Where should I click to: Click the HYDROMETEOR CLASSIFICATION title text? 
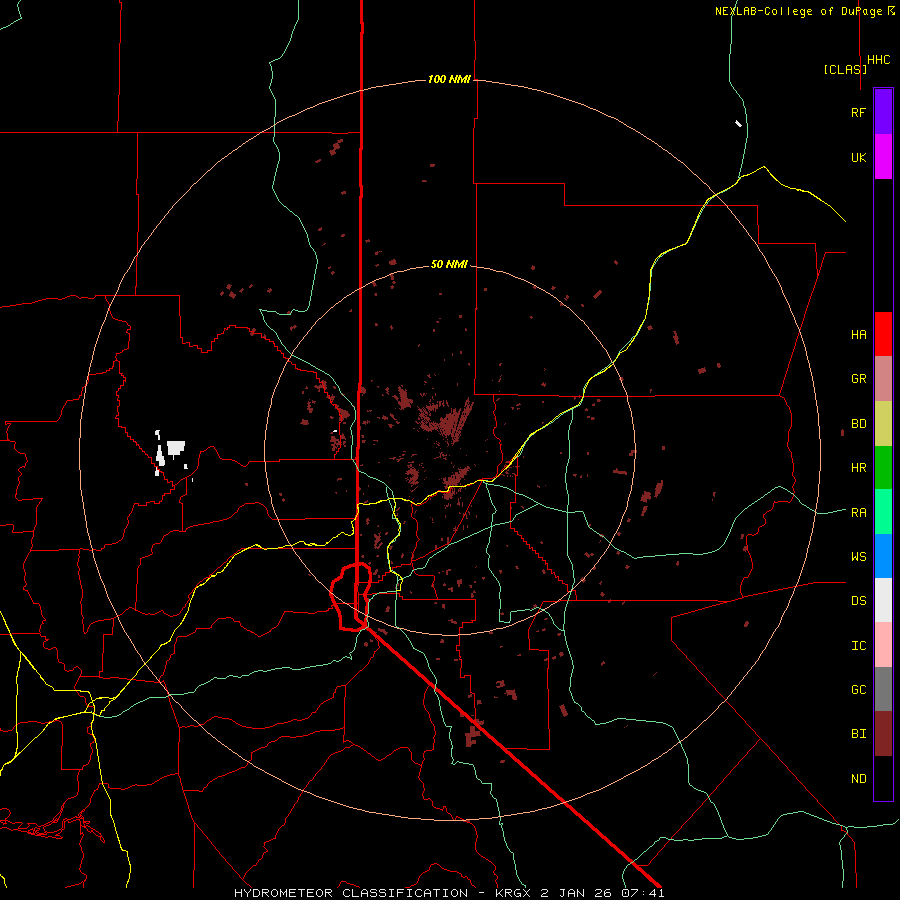pos(351,893)
